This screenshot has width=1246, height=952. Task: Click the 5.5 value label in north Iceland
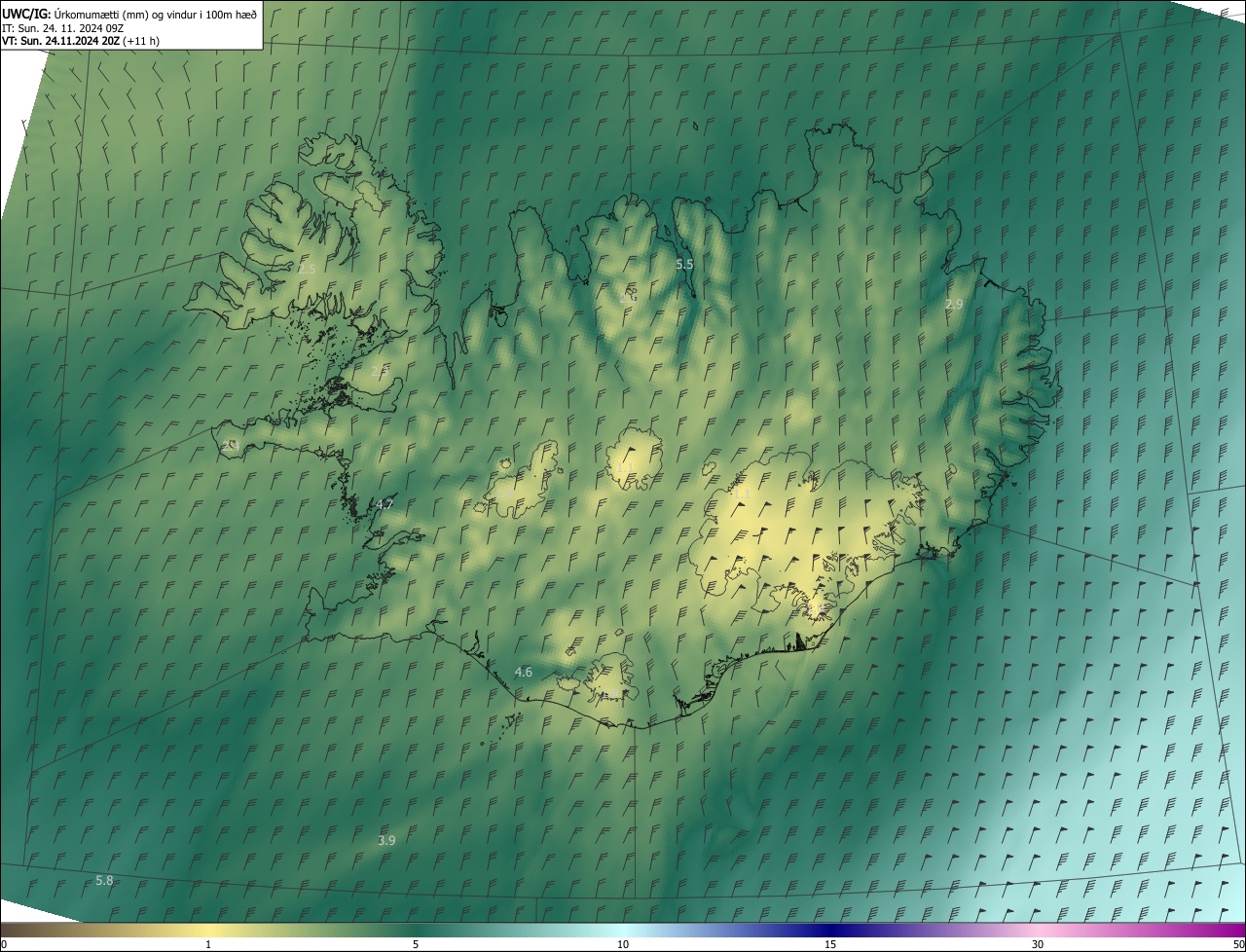[x=684, y=264]
